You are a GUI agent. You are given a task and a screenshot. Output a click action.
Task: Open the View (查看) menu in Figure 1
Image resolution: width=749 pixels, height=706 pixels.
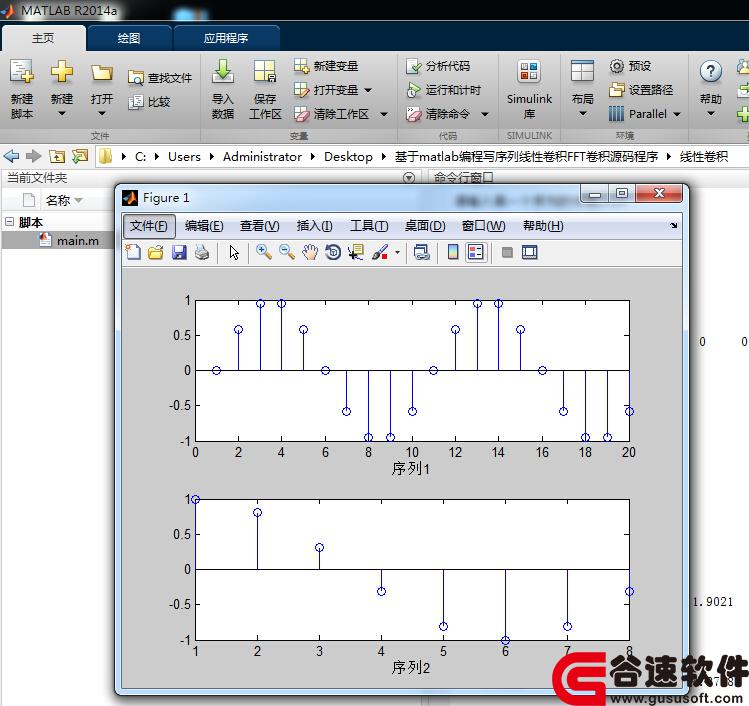pos(259,225)
